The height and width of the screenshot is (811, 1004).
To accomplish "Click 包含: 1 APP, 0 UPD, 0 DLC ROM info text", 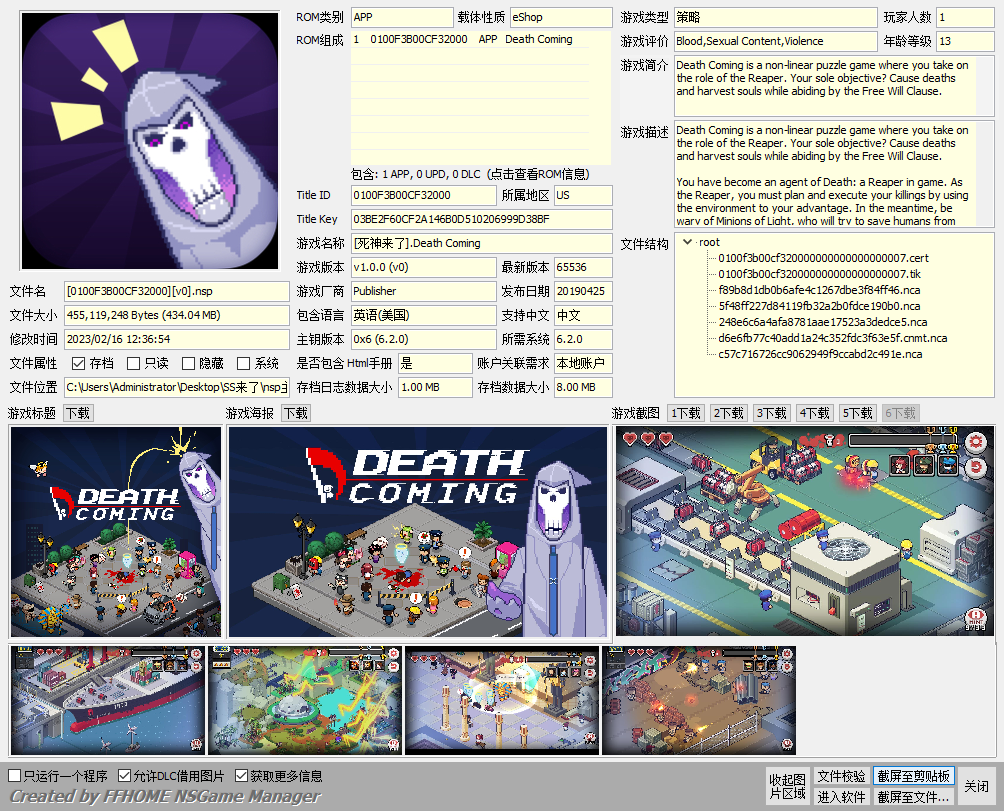I will point(470,174).
